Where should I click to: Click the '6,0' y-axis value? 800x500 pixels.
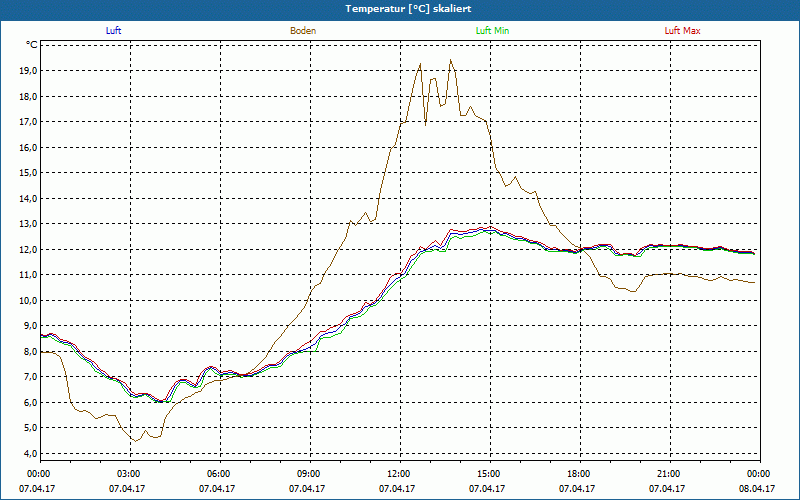(30, 402)
